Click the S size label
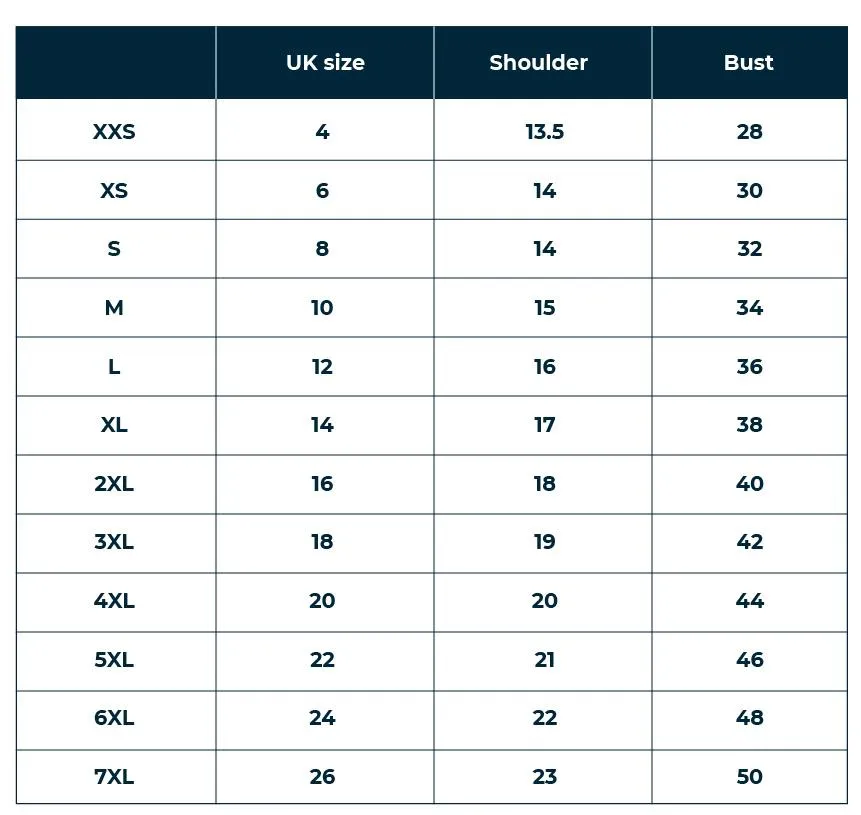This screenshot has width=861, height=815. coord(114,249)
